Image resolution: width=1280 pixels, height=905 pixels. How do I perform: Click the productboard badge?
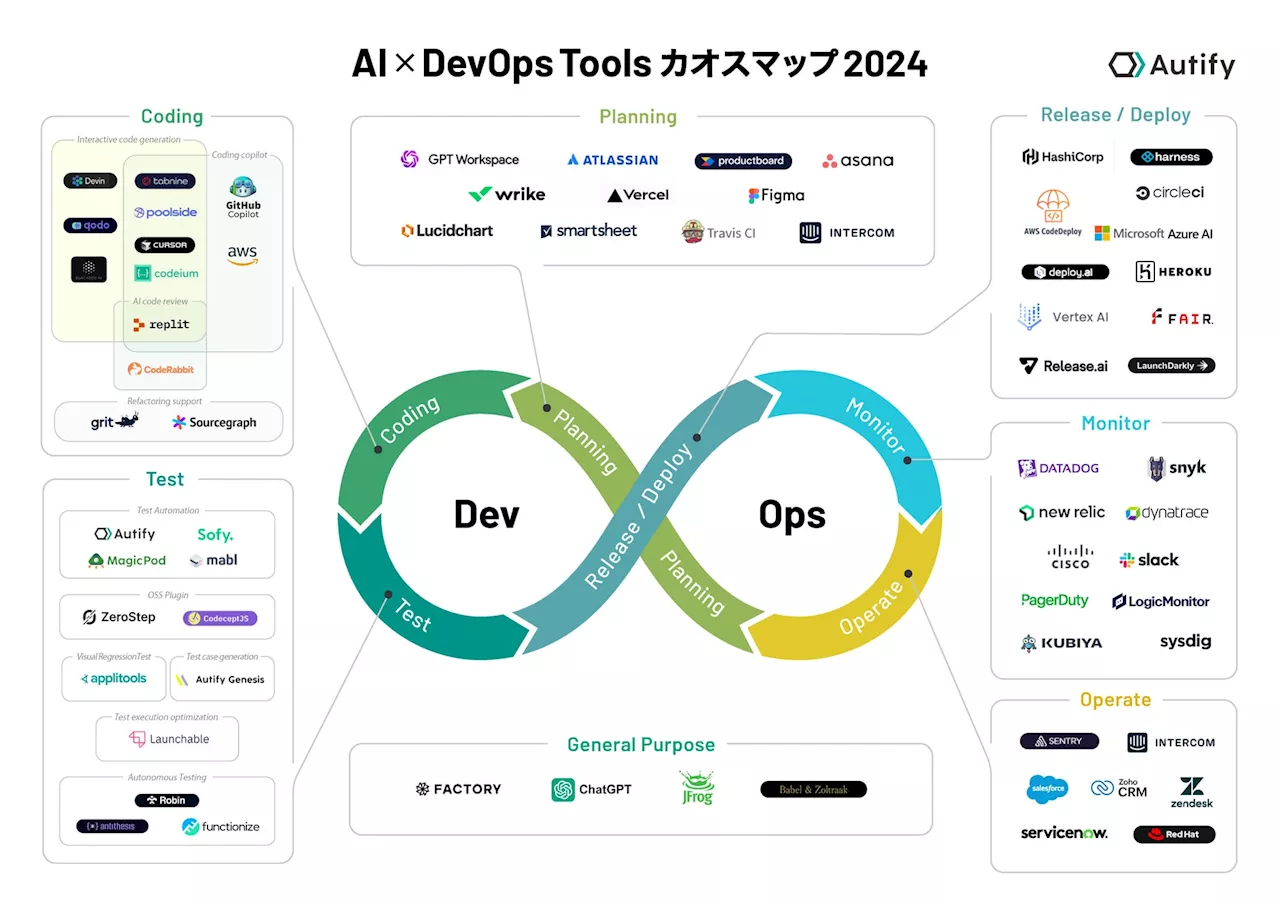click(x=743, y=161)
